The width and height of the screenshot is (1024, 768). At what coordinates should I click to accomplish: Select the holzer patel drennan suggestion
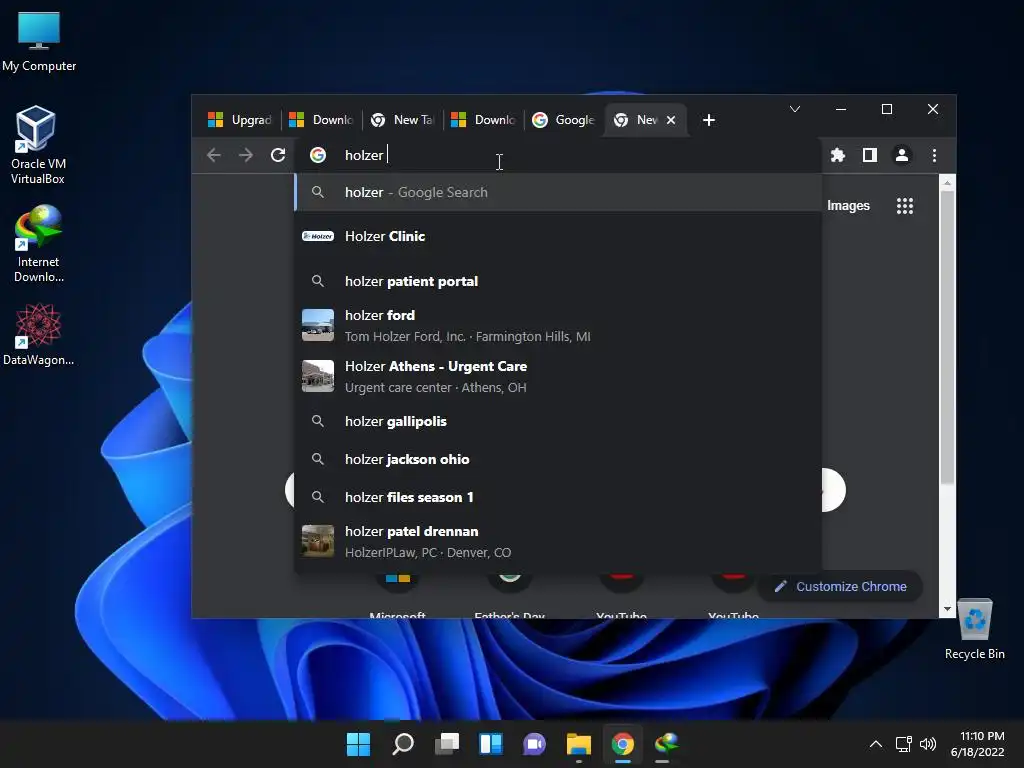(558, 541)
